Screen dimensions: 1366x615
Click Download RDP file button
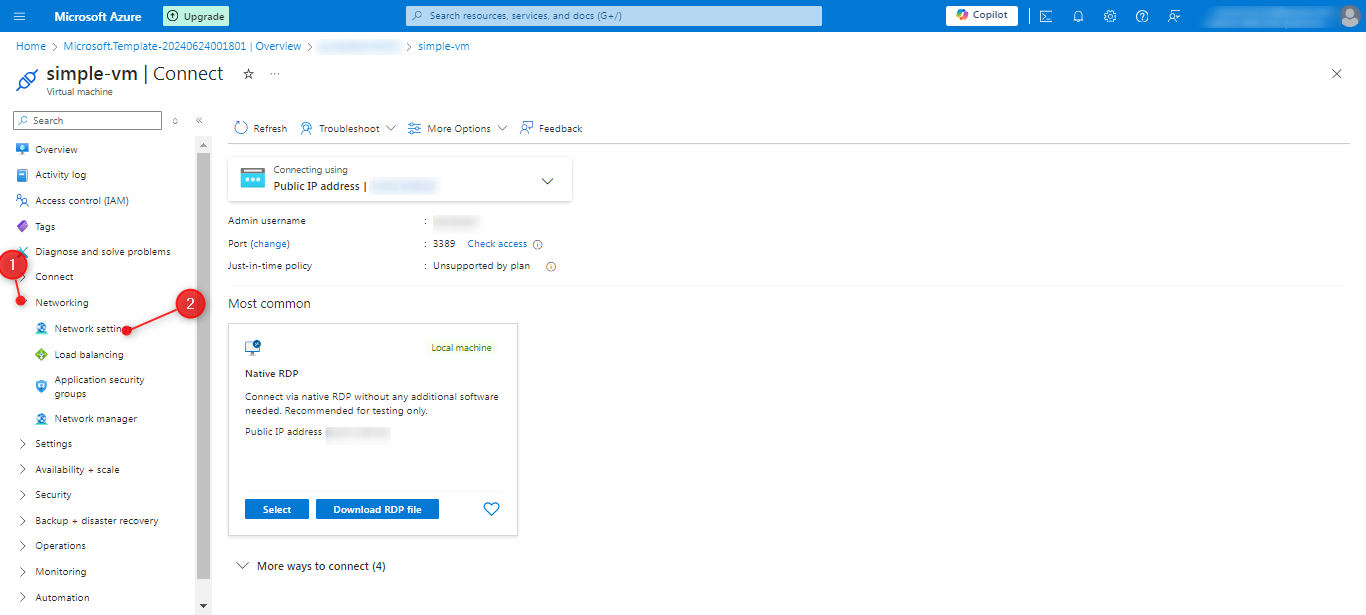(377, 509)
